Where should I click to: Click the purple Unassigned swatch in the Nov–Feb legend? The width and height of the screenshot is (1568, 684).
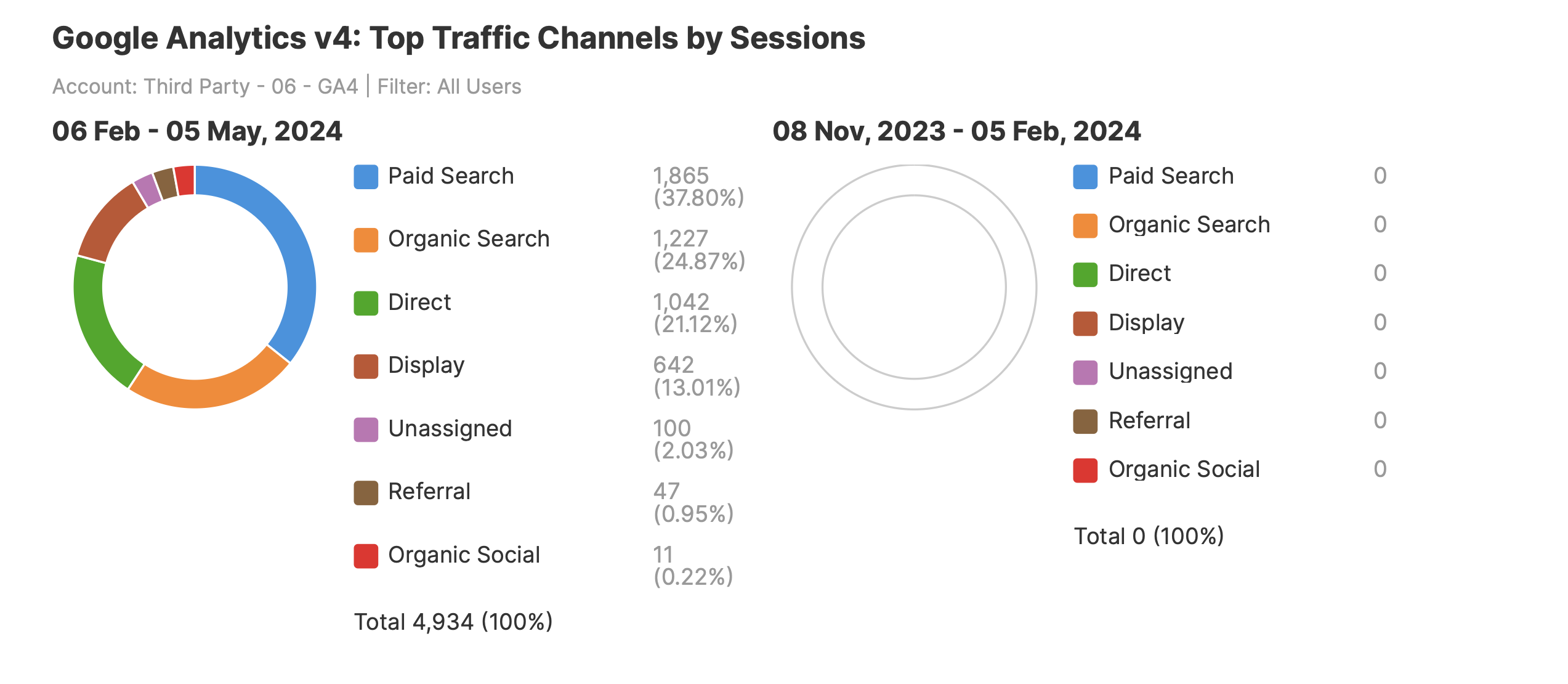(x=1085, y=372)
